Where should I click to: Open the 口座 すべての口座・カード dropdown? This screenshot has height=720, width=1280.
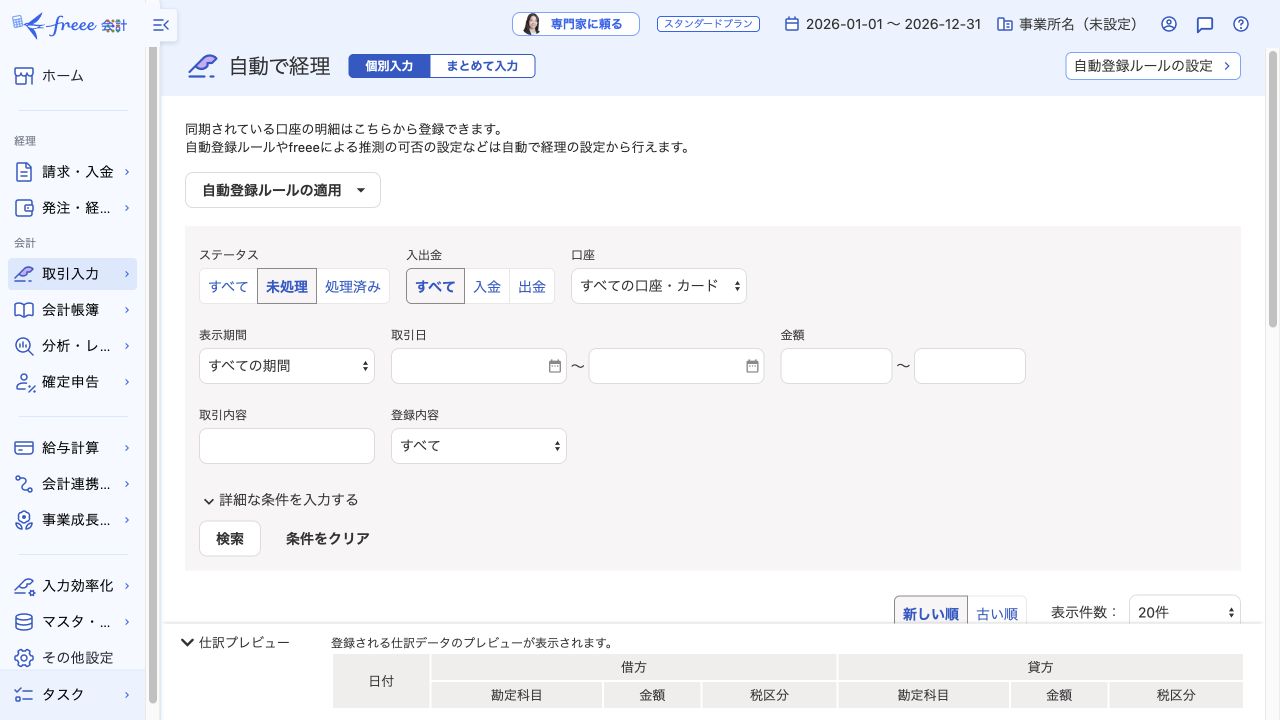659,286
